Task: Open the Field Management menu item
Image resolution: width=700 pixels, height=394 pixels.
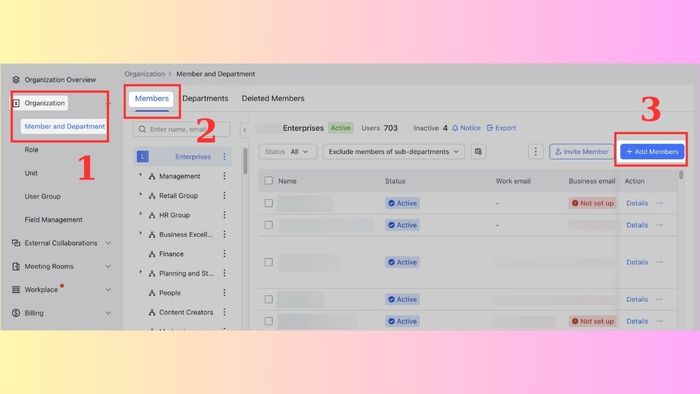Action: pyautogui.click(x=54, y=220)
